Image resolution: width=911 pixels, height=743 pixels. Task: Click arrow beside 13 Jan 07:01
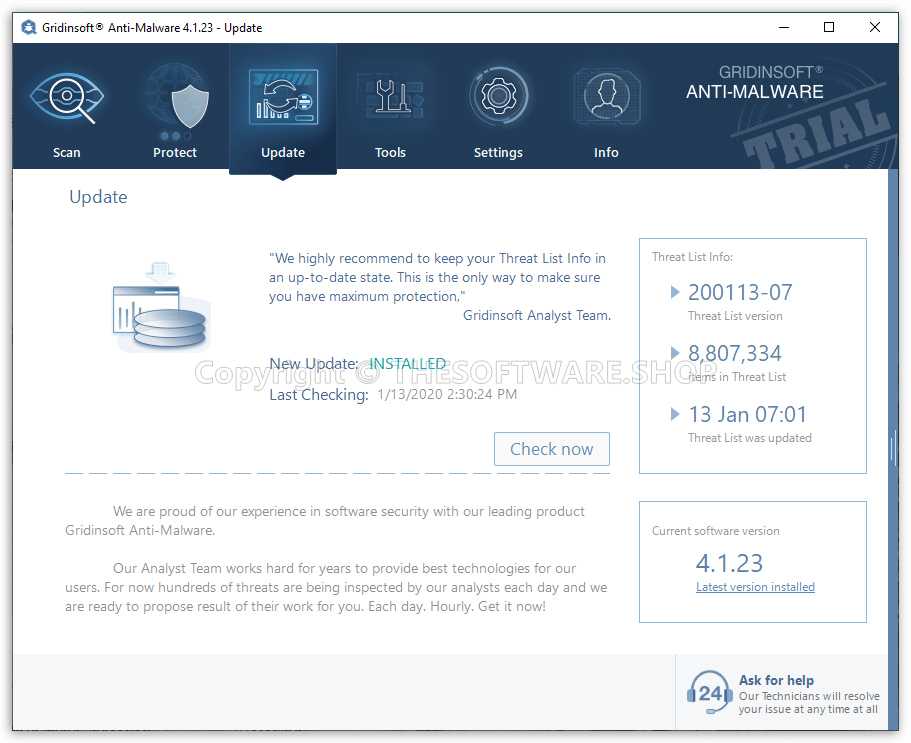coord(675,414)
